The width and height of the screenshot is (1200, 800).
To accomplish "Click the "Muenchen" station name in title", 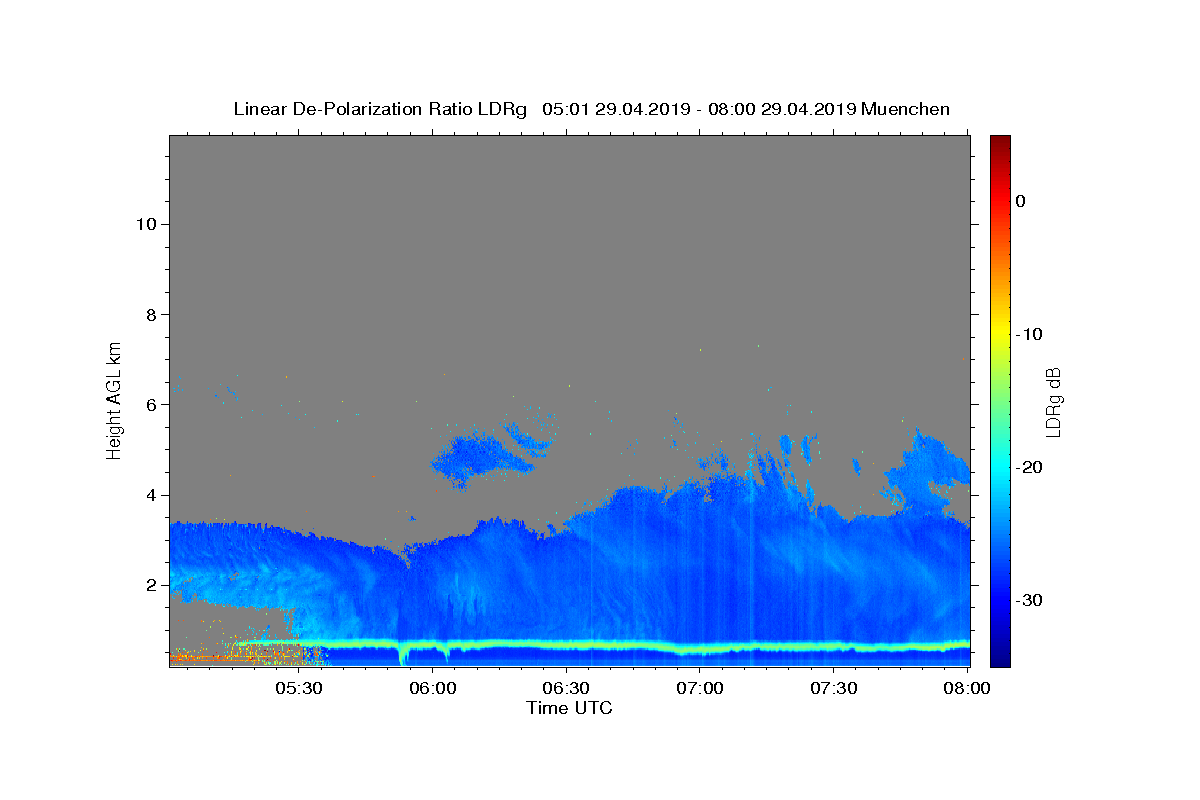I will point(905,110).
